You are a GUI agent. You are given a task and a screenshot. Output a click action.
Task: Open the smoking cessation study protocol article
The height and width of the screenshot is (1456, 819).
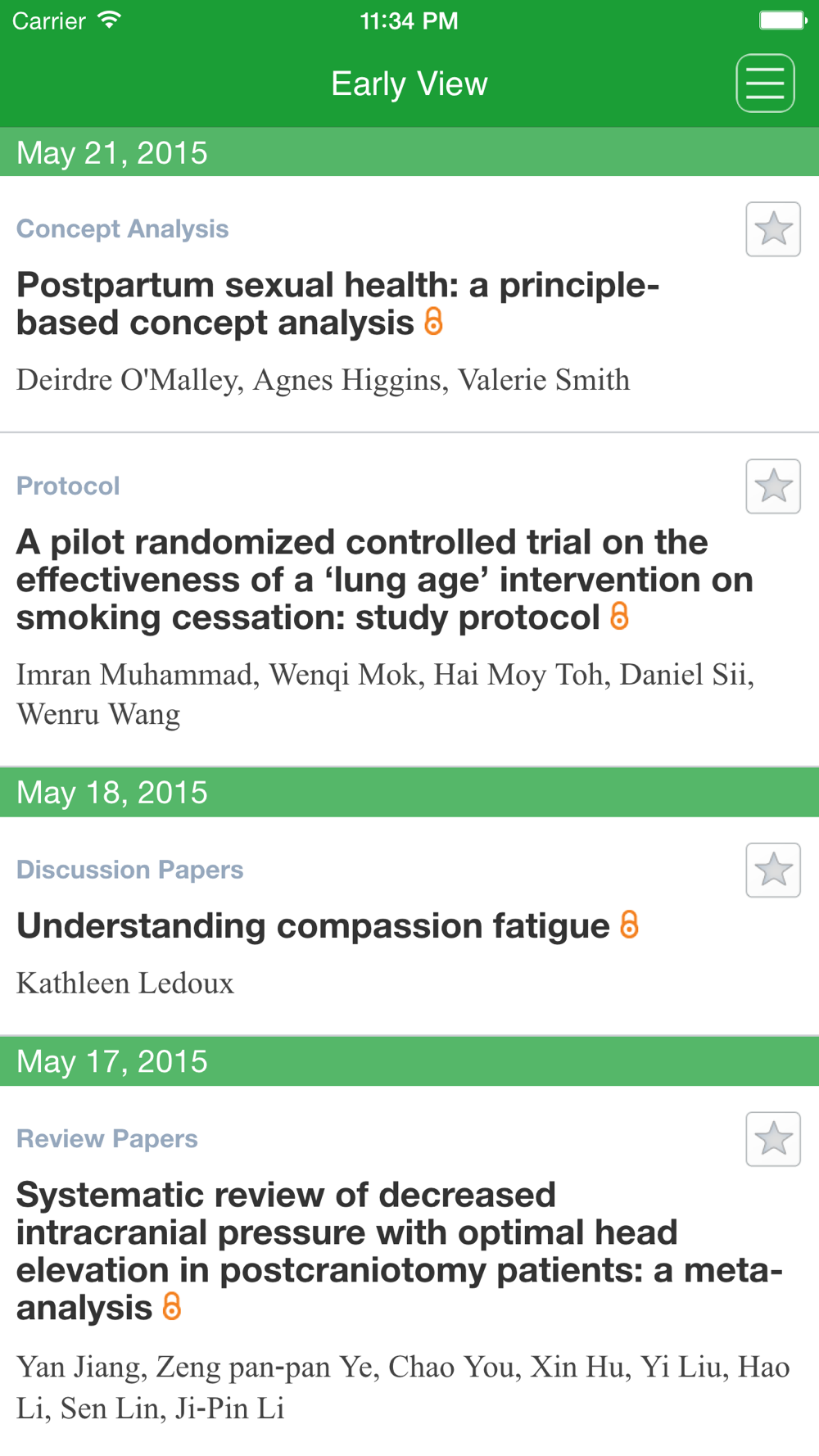383,580
